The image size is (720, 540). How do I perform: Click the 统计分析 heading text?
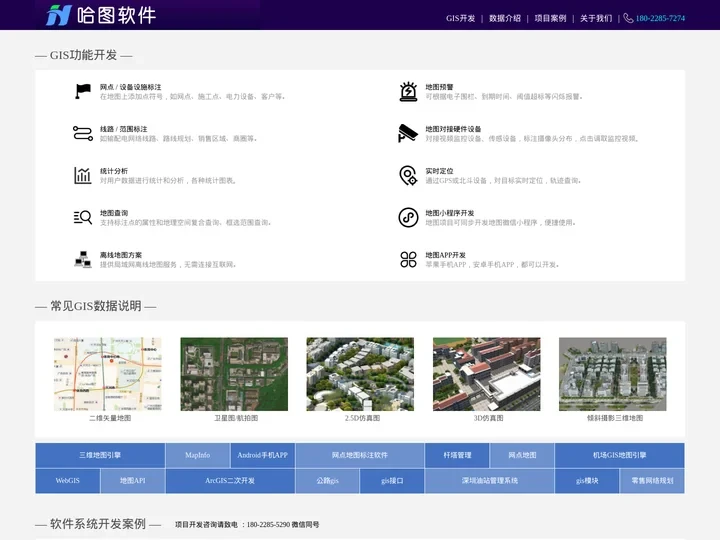113,171
